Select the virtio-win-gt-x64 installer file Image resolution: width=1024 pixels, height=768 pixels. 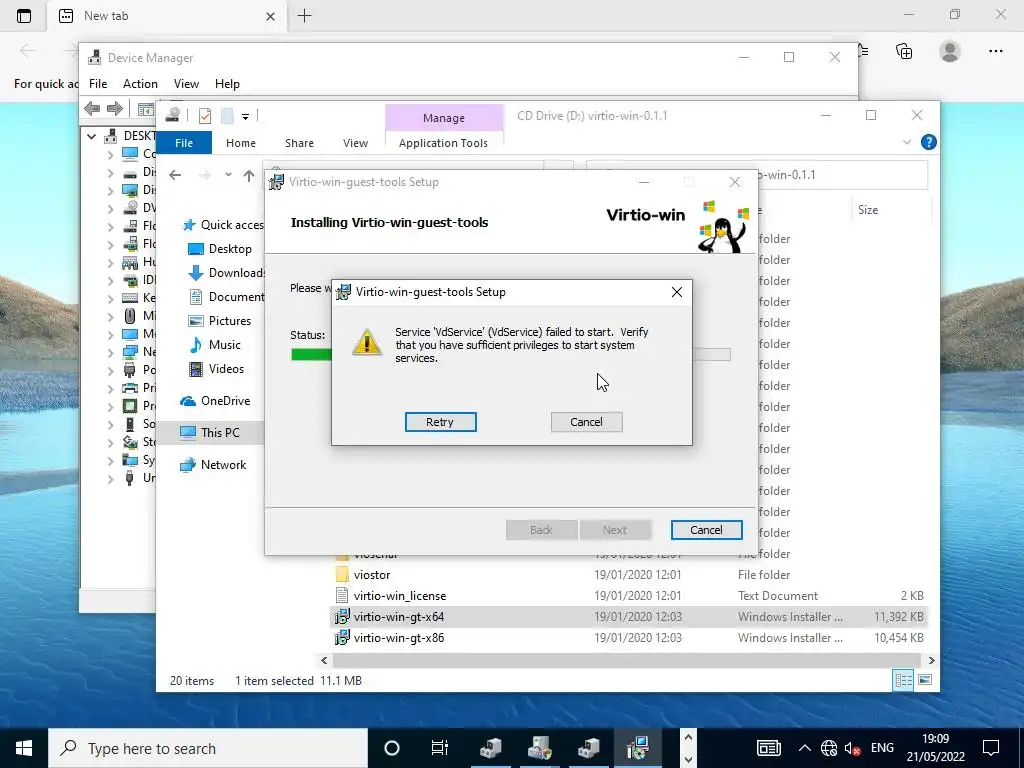629,616
